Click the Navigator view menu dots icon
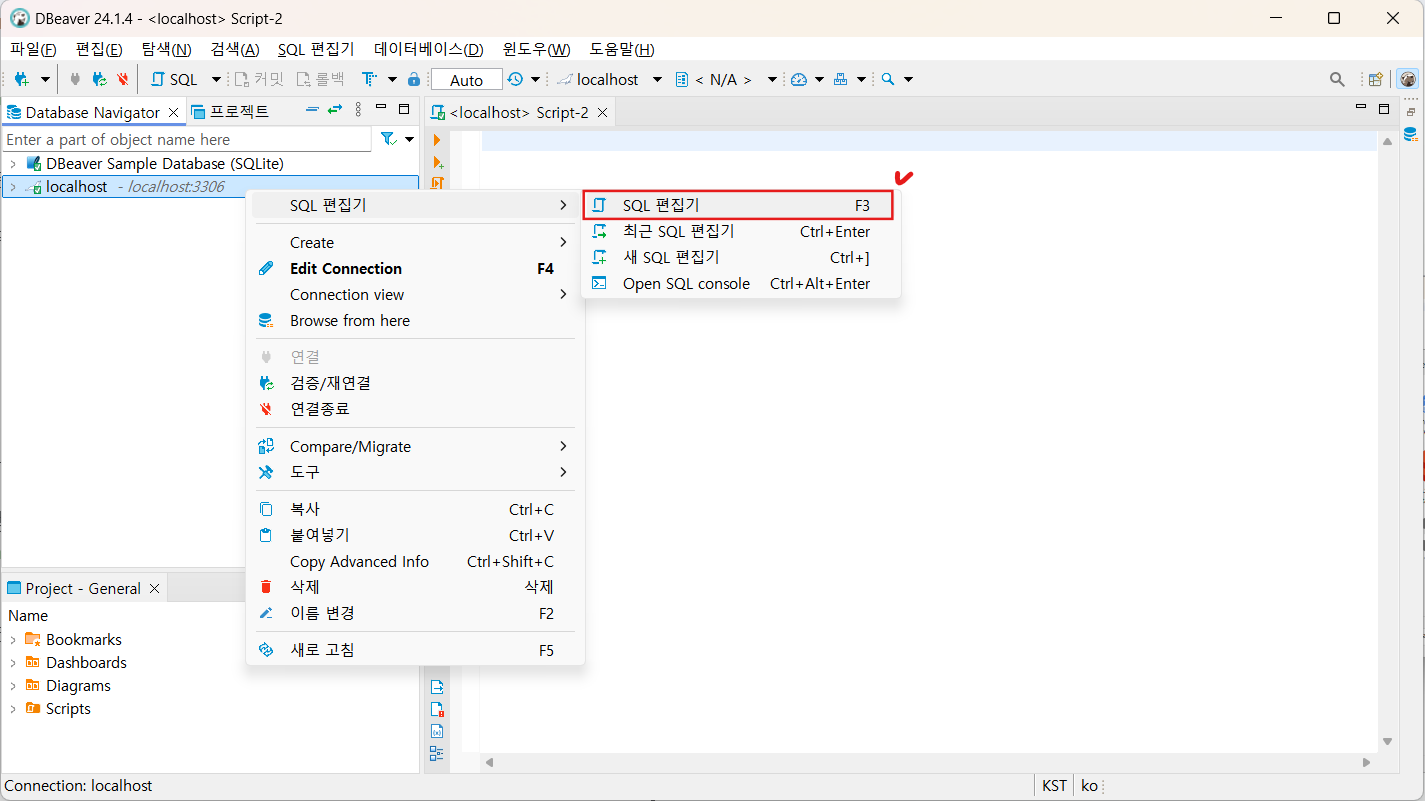Screen dimensions: 1425x801 [x=358, y=109]
